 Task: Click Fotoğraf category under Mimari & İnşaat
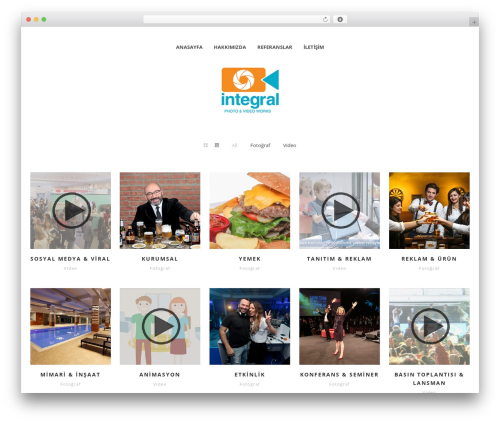[70, 384]
